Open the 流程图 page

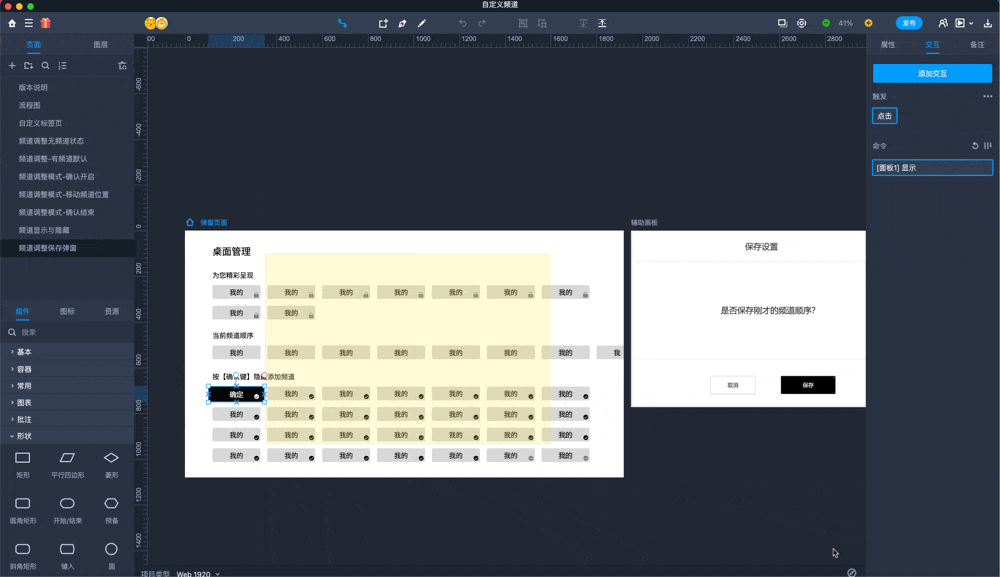29,105
